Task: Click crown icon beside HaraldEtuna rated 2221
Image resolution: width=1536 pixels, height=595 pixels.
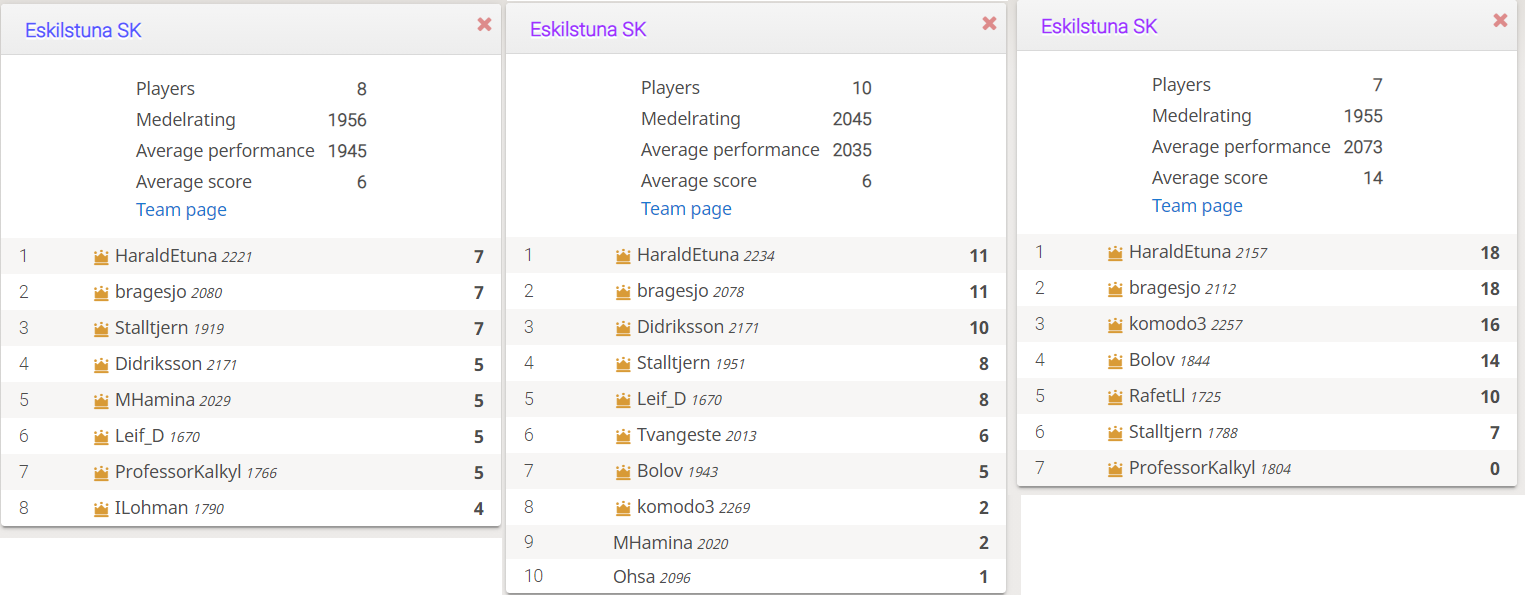Action: tap(100, 257)
